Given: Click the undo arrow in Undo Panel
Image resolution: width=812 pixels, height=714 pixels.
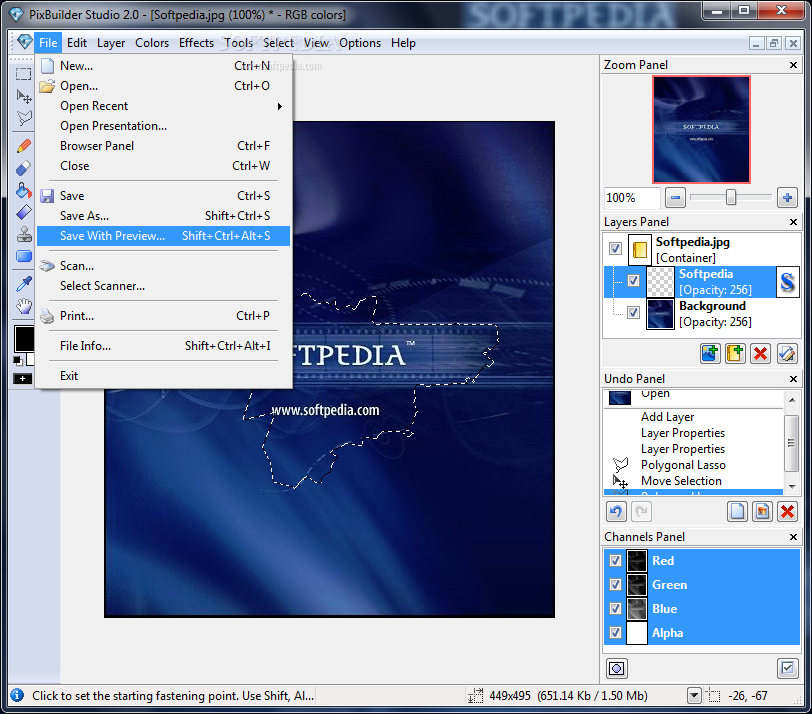Looking at the screenshot, I should [616, 512].
